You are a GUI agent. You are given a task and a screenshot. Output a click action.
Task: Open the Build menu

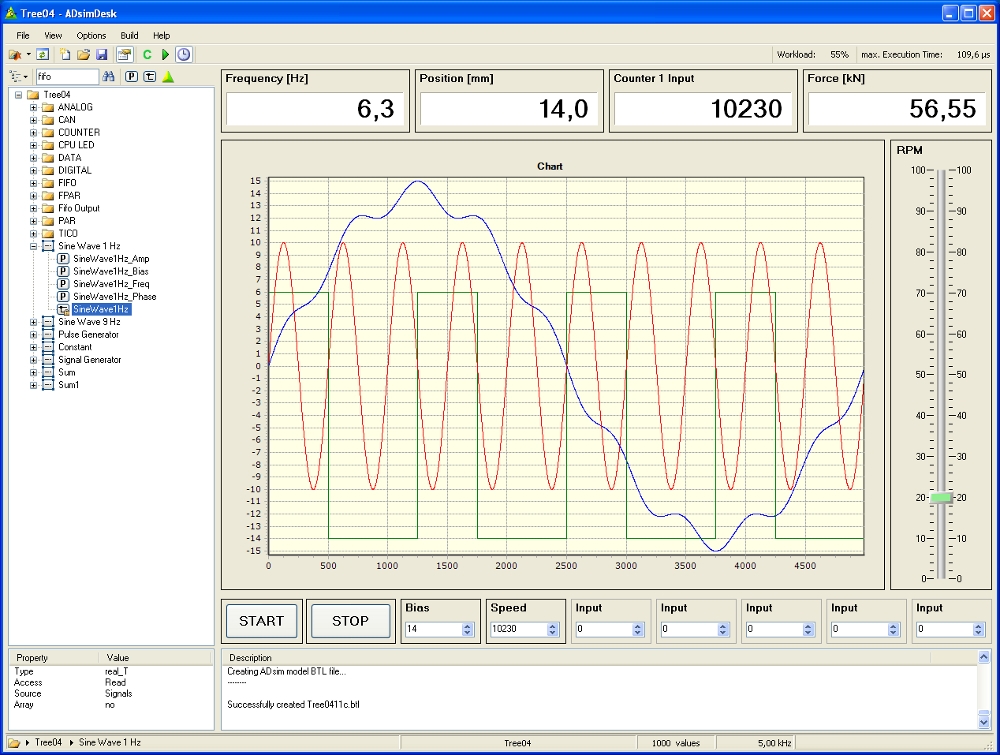129,35
